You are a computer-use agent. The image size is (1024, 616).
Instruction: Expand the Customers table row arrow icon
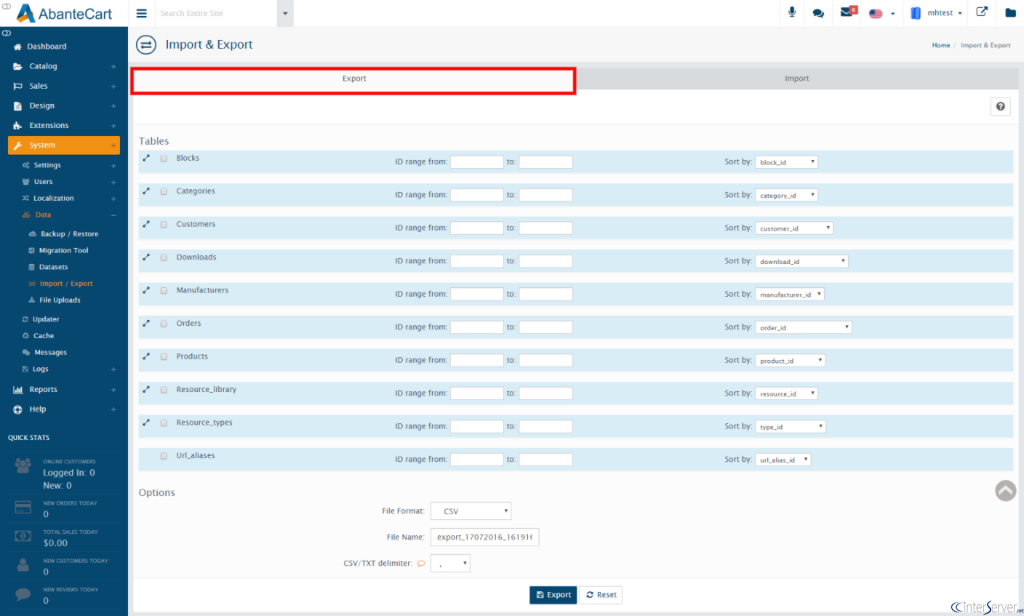coord(146,224)
